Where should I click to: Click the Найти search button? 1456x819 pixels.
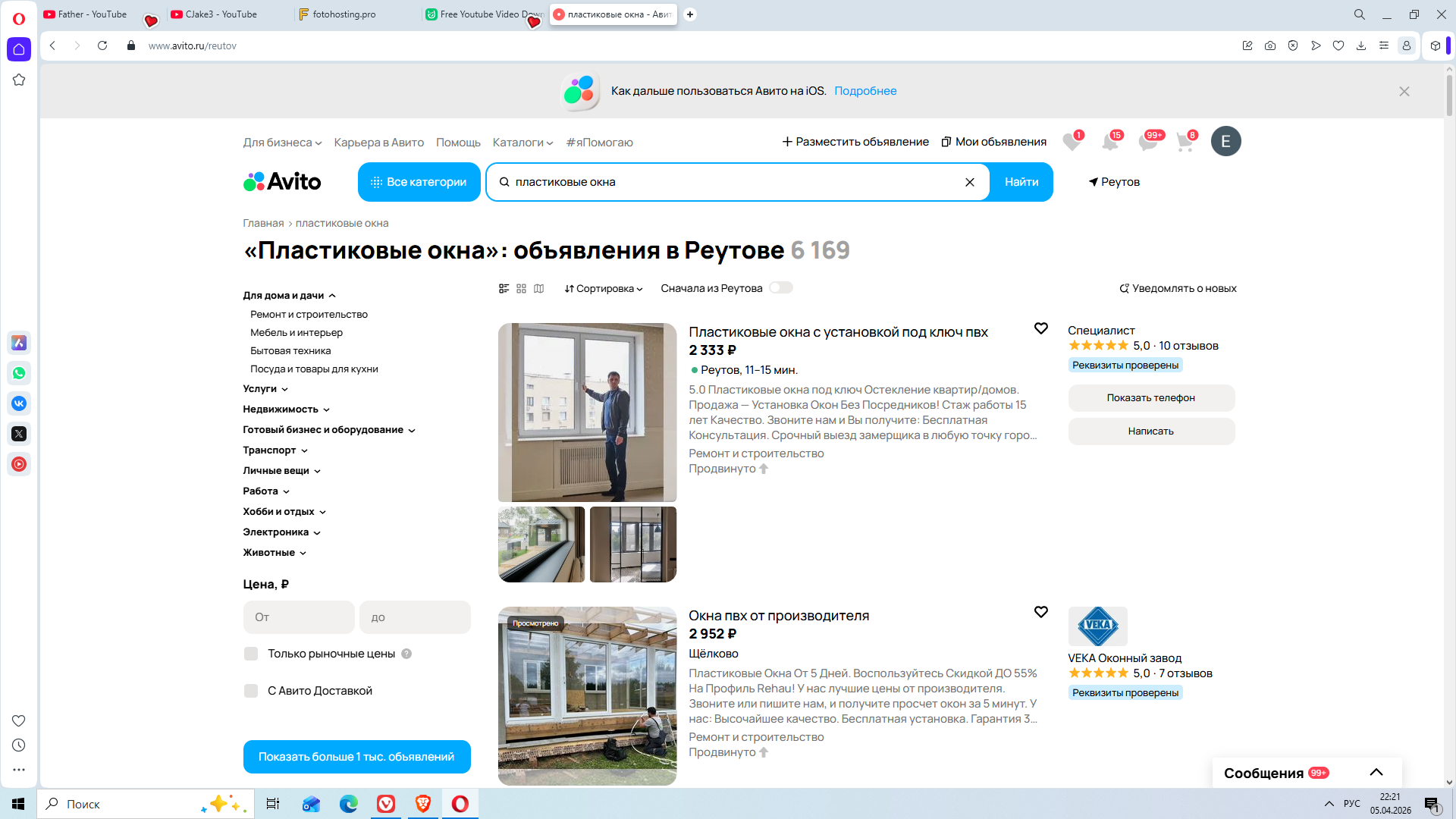point(1021,182)
